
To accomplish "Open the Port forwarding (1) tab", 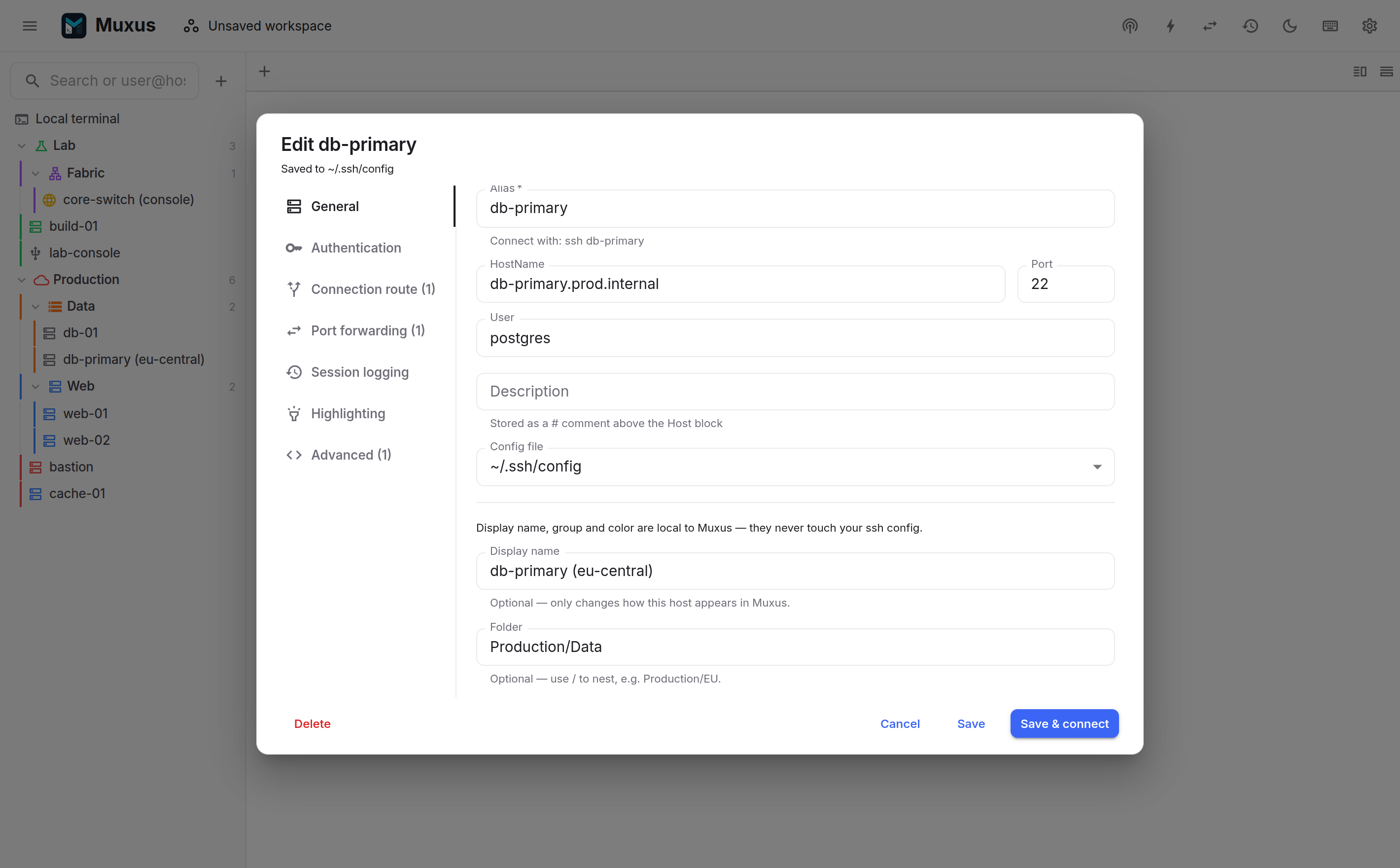I will pos(367,330).
